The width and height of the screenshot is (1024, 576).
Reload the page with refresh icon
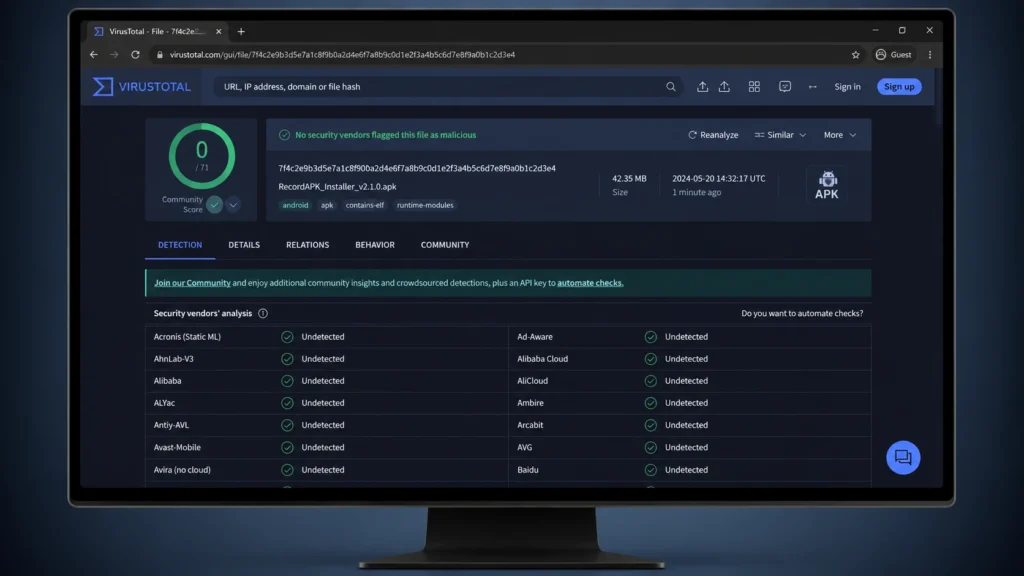click(x=135, y=55)
